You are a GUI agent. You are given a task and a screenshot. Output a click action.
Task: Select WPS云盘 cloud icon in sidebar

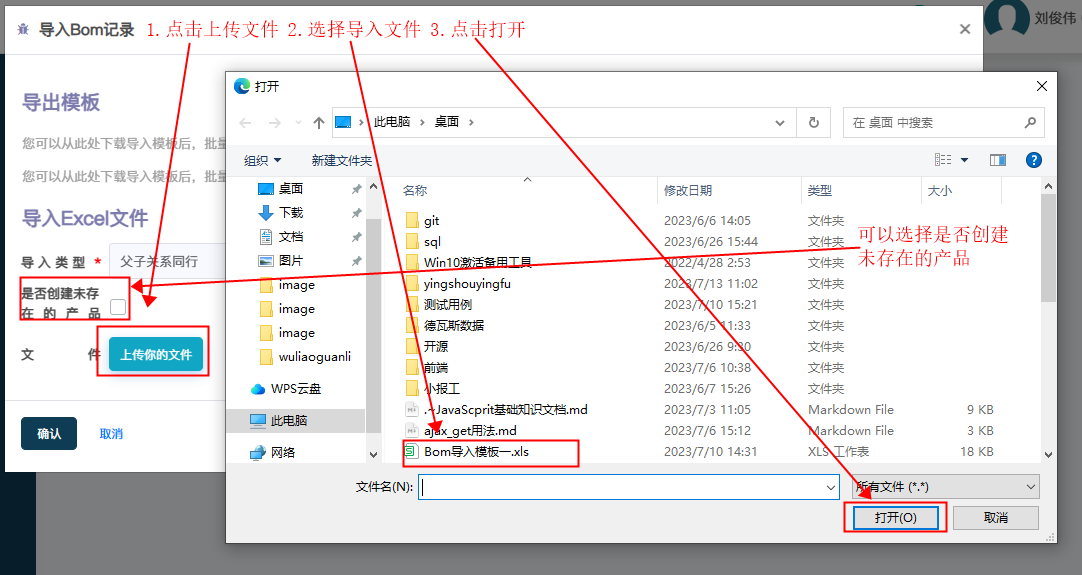coord(258,389)
